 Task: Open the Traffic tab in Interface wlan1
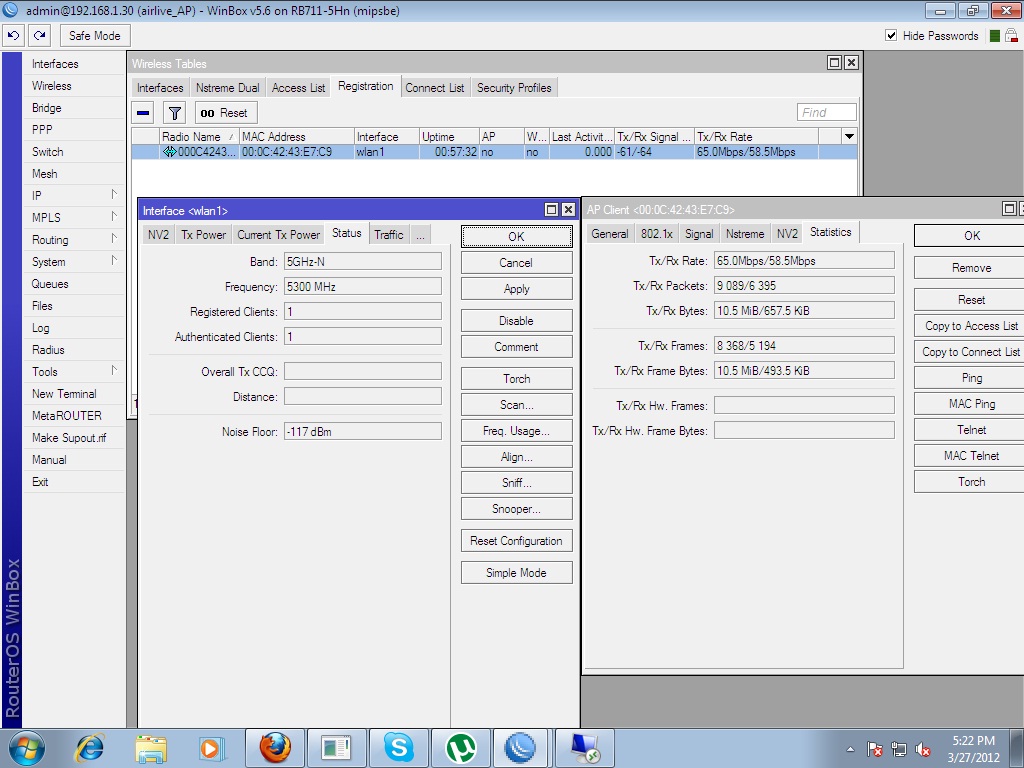point(389,234)
